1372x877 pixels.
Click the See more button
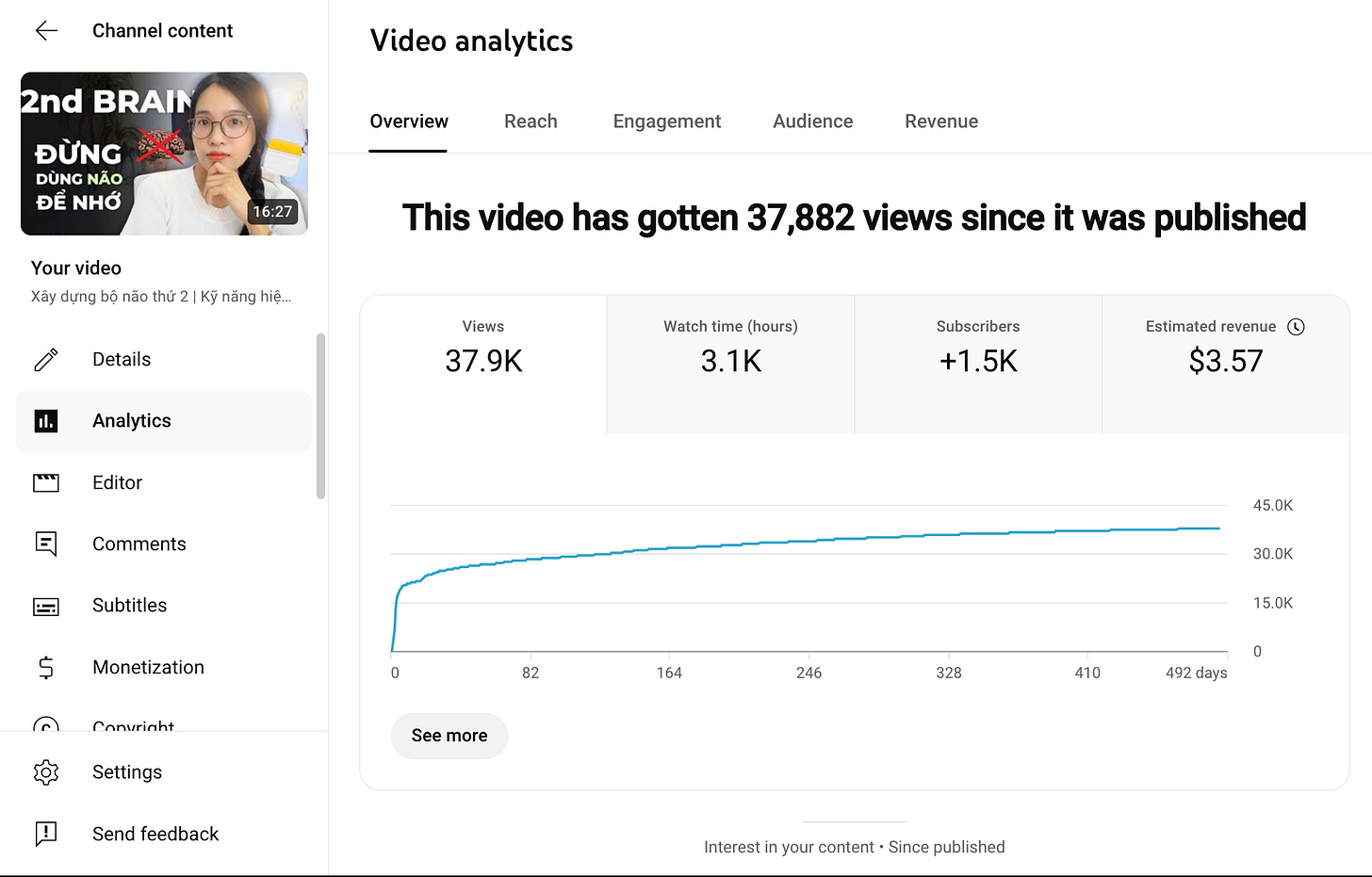click(449, 736)
